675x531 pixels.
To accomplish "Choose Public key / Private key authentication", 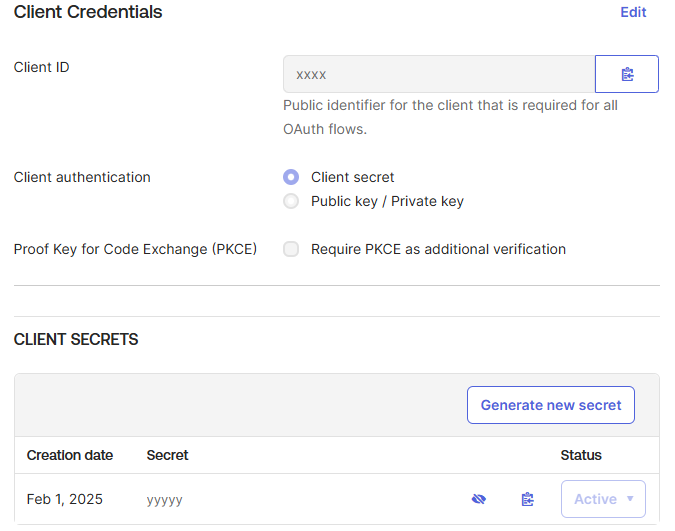I will click(291, 201).
